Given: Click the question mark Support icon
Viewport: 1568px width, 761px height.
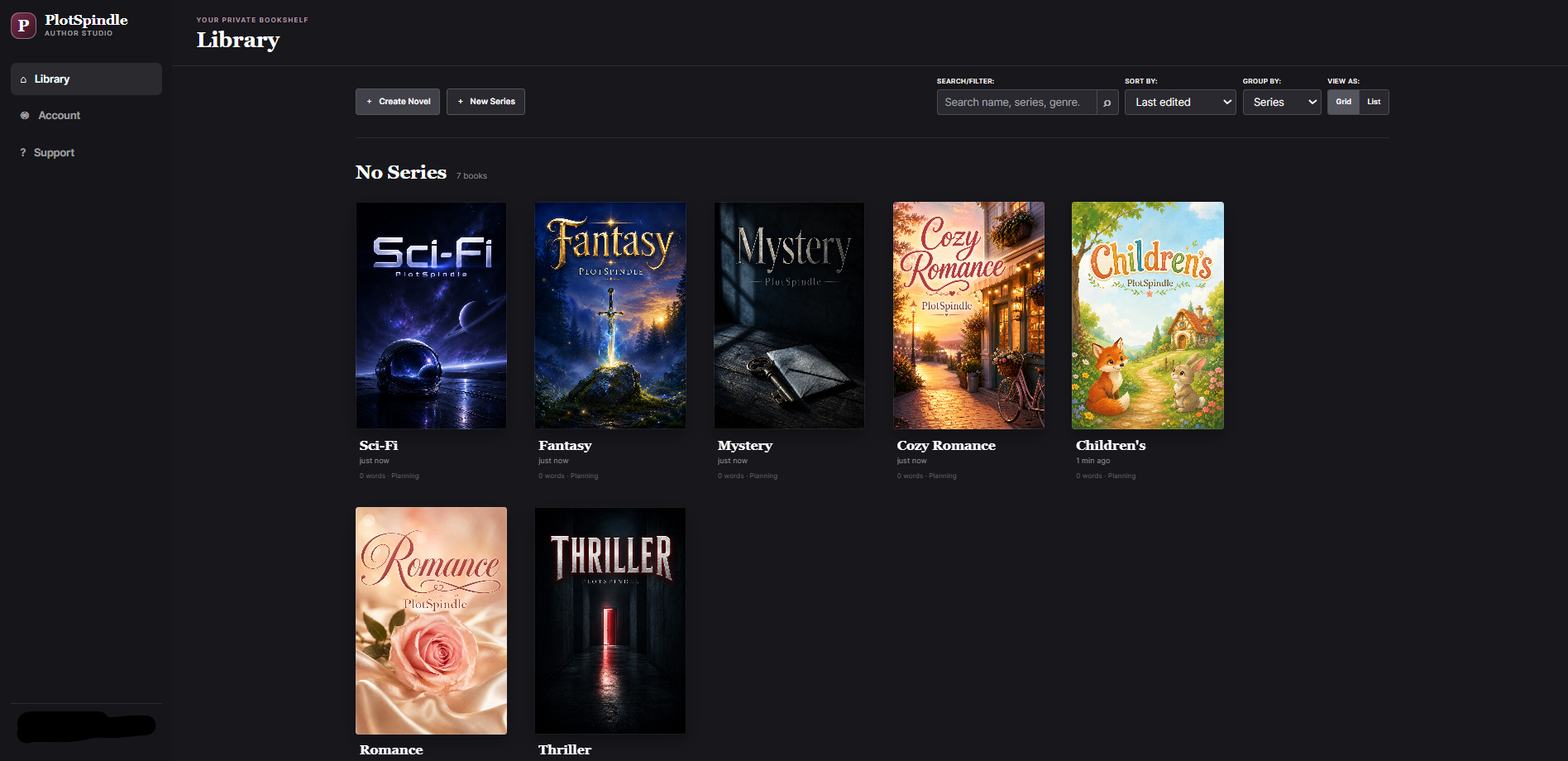Looking at the screenshot, I should click(x=23, y=153).
